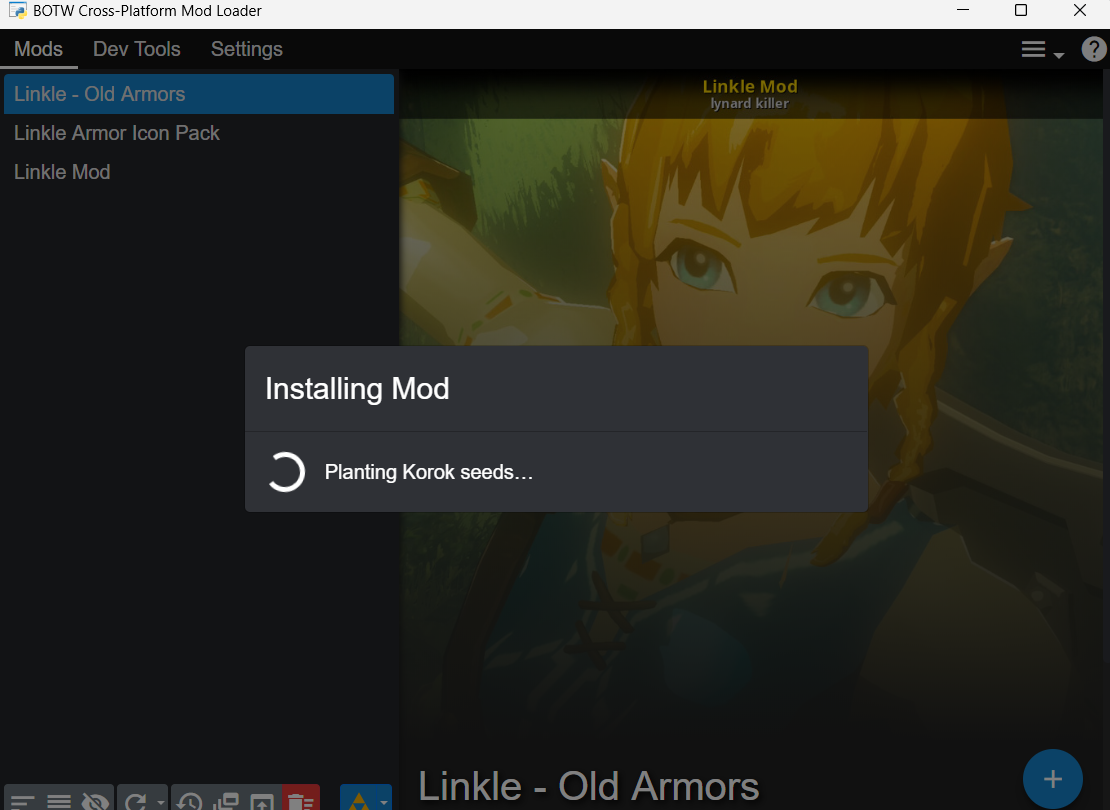The height and width of the screenshot is (810, 1110).
Task: Click the app icon in title bar
Action: tap(18, 11)
